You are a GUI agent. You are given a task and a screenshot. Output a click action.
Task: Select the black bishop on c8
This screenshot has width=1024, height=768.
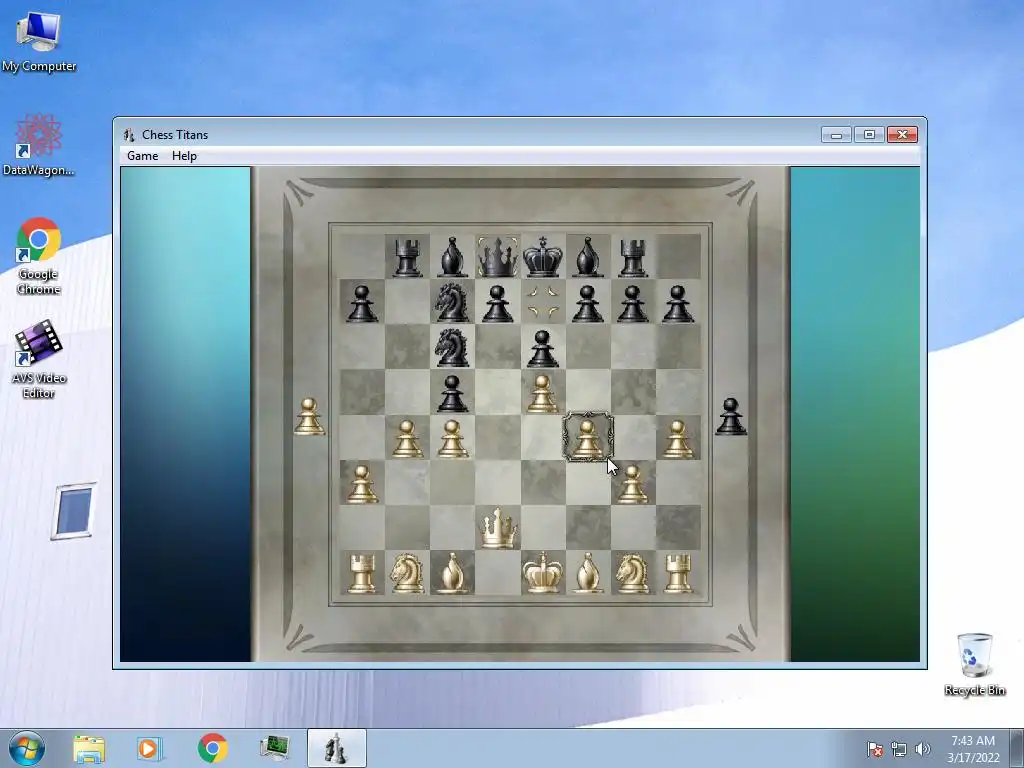tap(453, 257)
